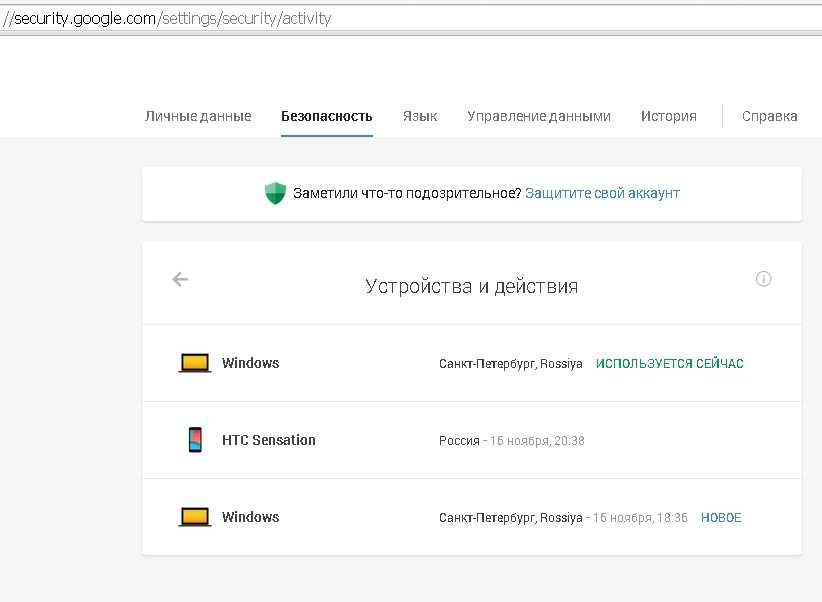Viewport: 822px width, 602px height.
Task: Open the HTC Sensation device row
Action: coord(472,440)
